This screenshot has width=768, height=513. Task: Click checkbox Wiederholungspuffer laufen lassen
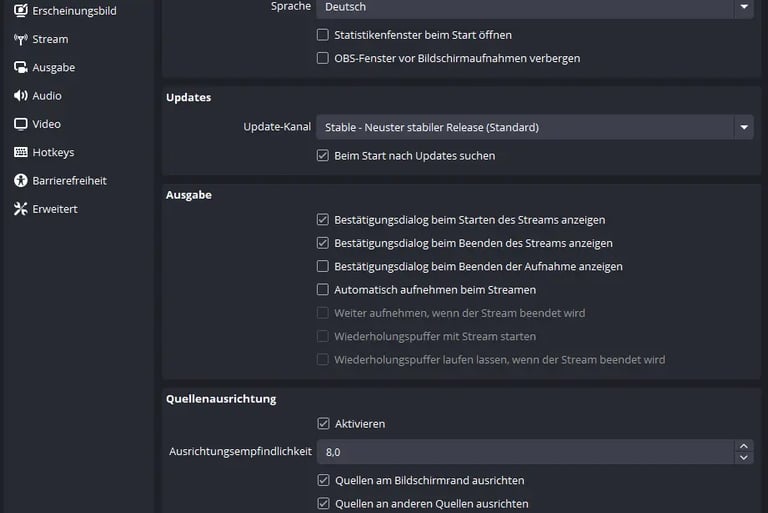[x=322, y=360]
